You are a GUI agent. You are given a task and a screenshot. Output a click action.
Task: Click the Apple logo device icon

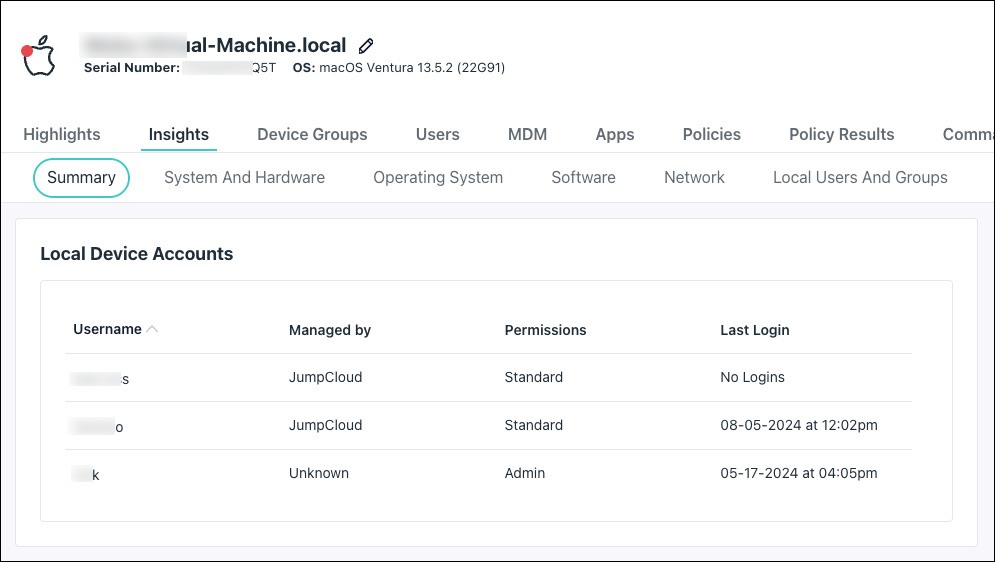39,57
